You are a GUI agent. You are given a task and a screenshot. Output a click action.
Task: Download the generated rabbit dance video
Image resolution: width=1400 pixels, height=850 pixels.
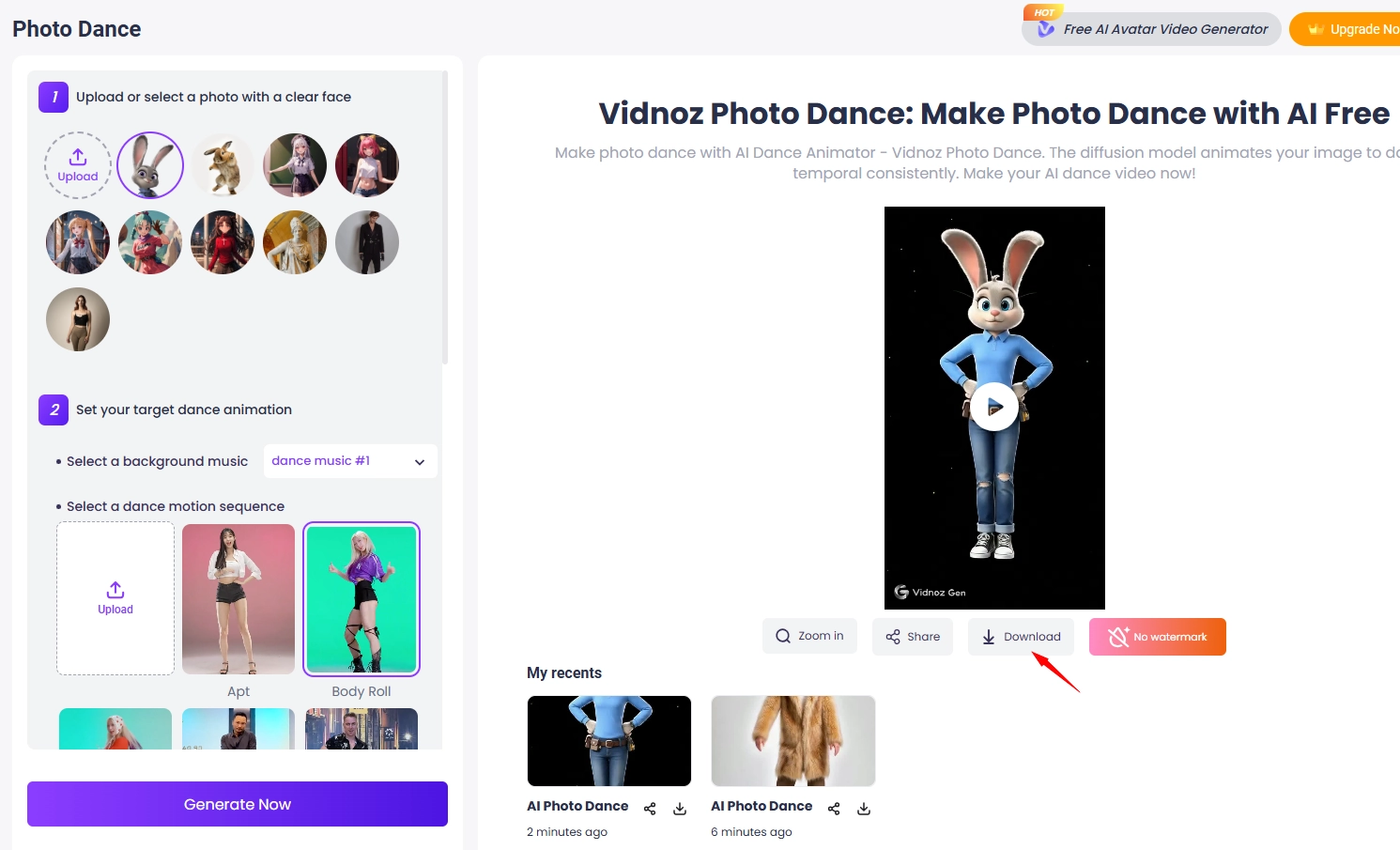click(1021, 636)
